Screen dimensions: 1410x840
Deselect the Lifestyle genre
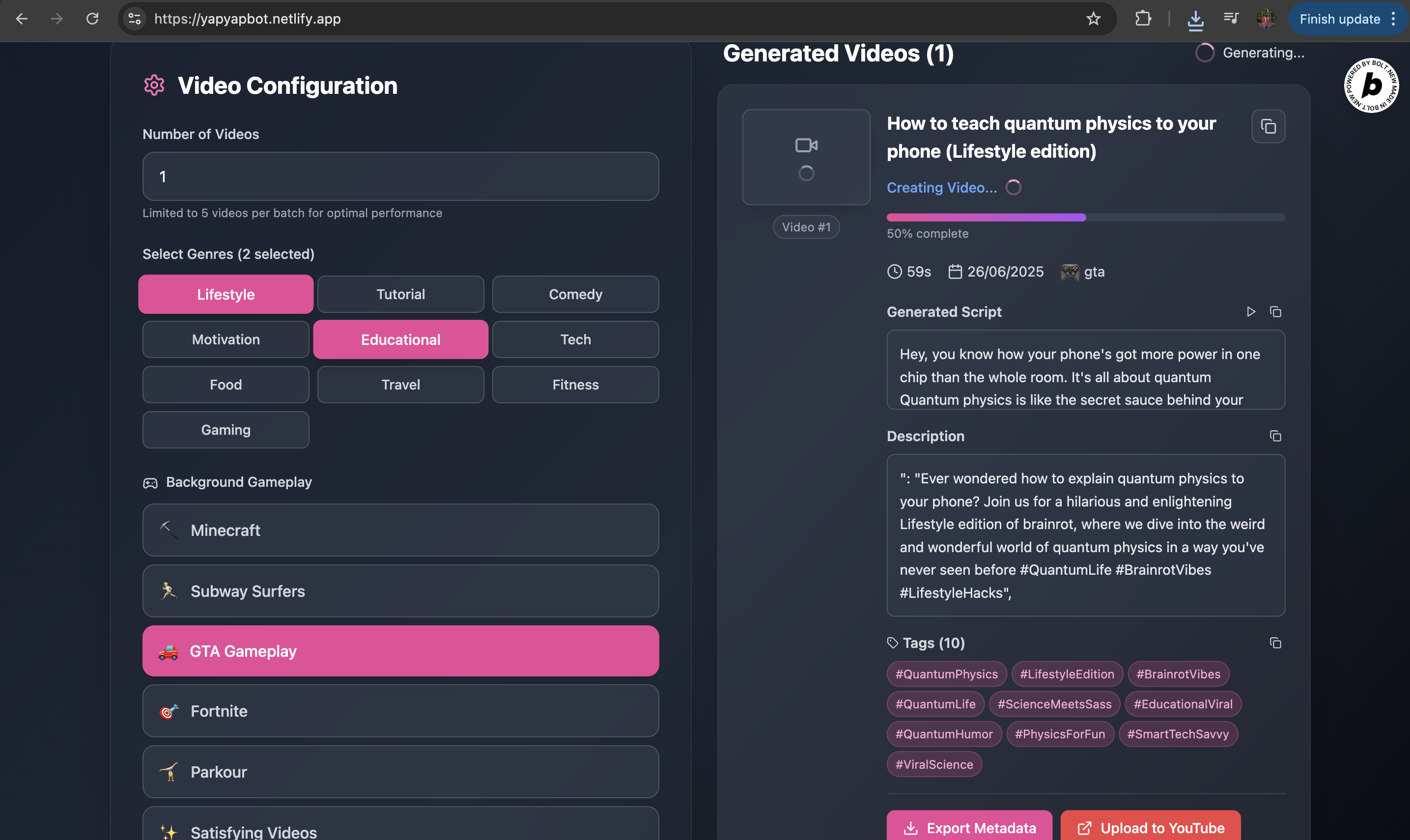click(226, 294)
